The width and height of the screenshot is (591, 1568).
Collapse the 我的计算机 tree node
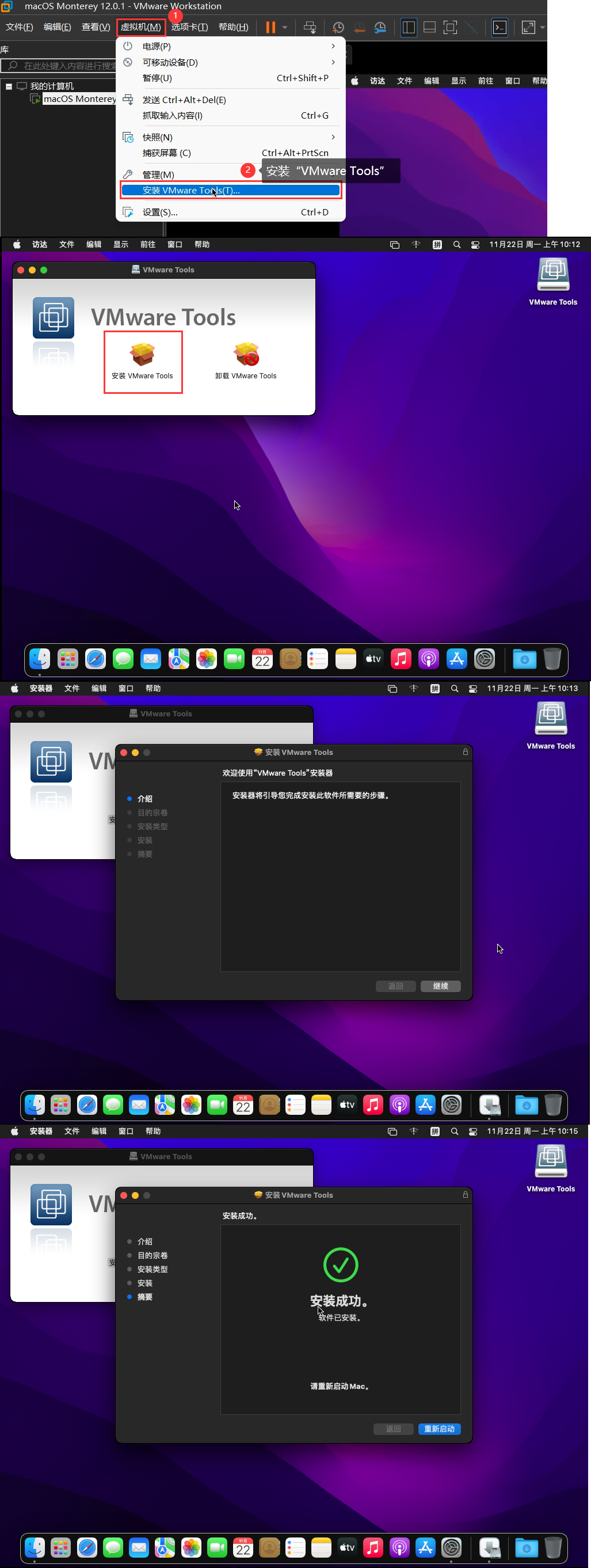click(9, 86)
